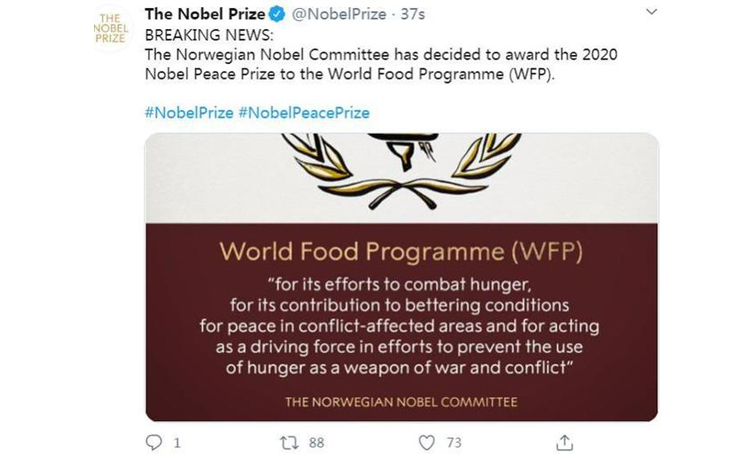Click the World Food Programme (WFP) heading

coord(401,250)
